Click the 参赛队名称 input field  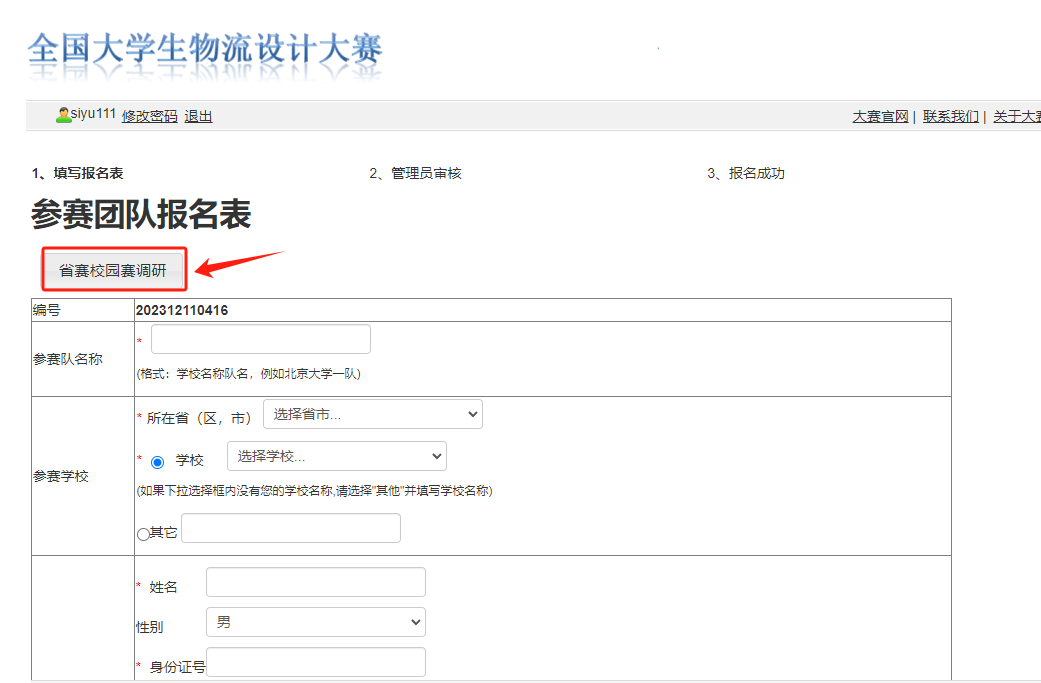tap(260, 338)
